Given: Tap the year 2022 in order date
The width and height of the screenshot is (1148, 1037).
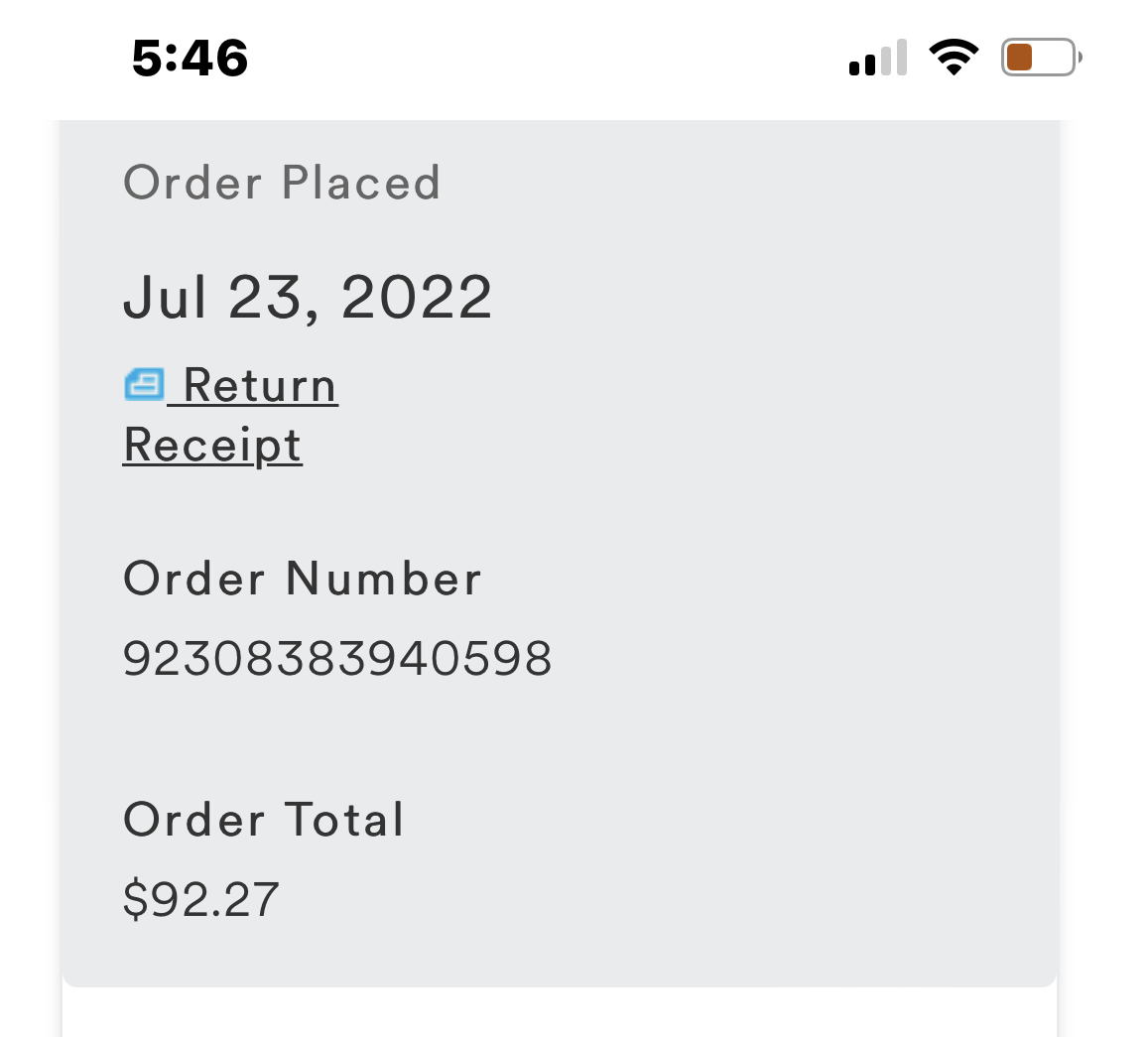Looking at the screenshot, I should [417, 298].
